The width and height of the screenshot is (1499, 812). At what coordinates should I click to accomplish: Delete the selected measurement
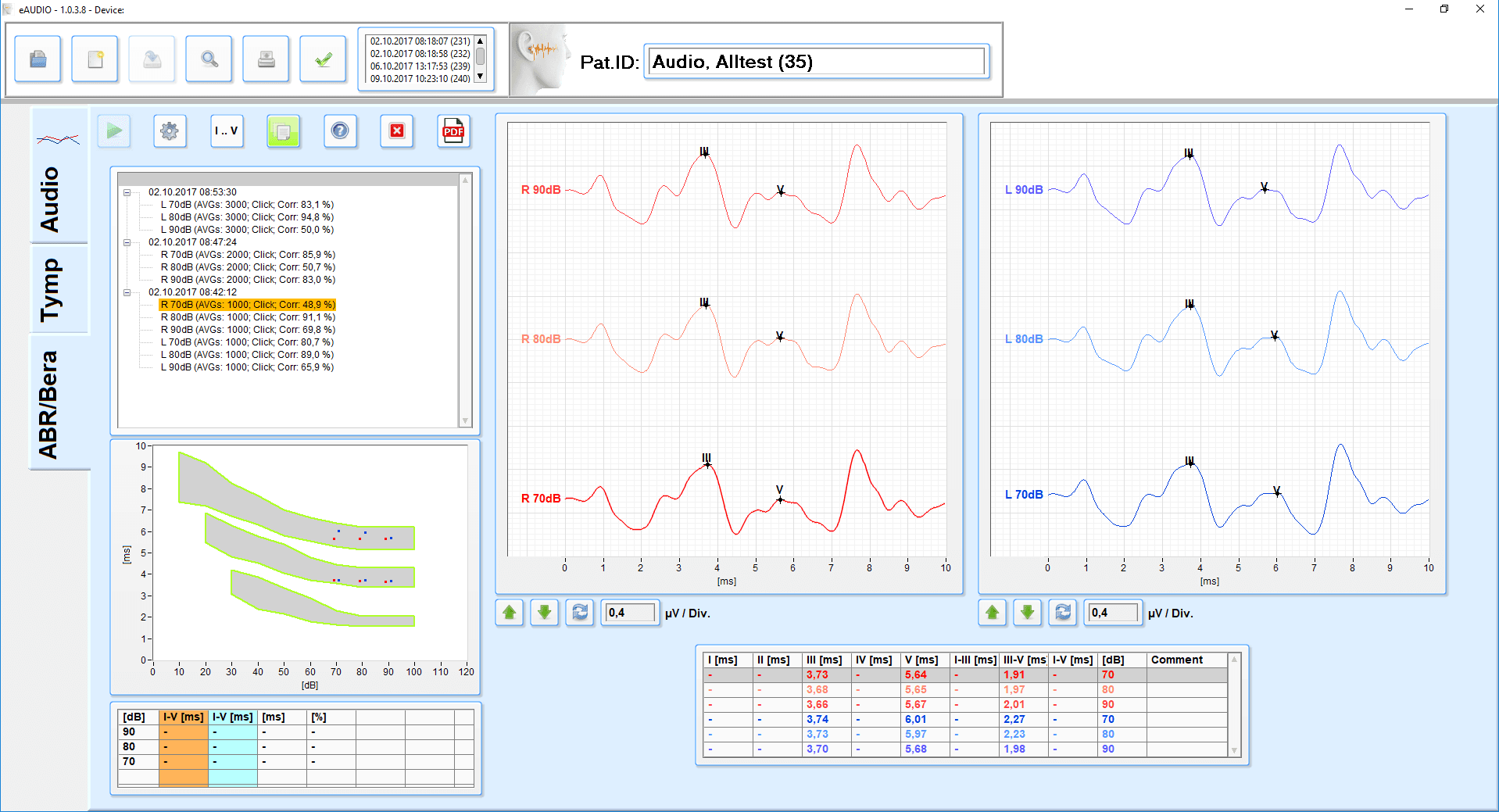pos(396,131)
